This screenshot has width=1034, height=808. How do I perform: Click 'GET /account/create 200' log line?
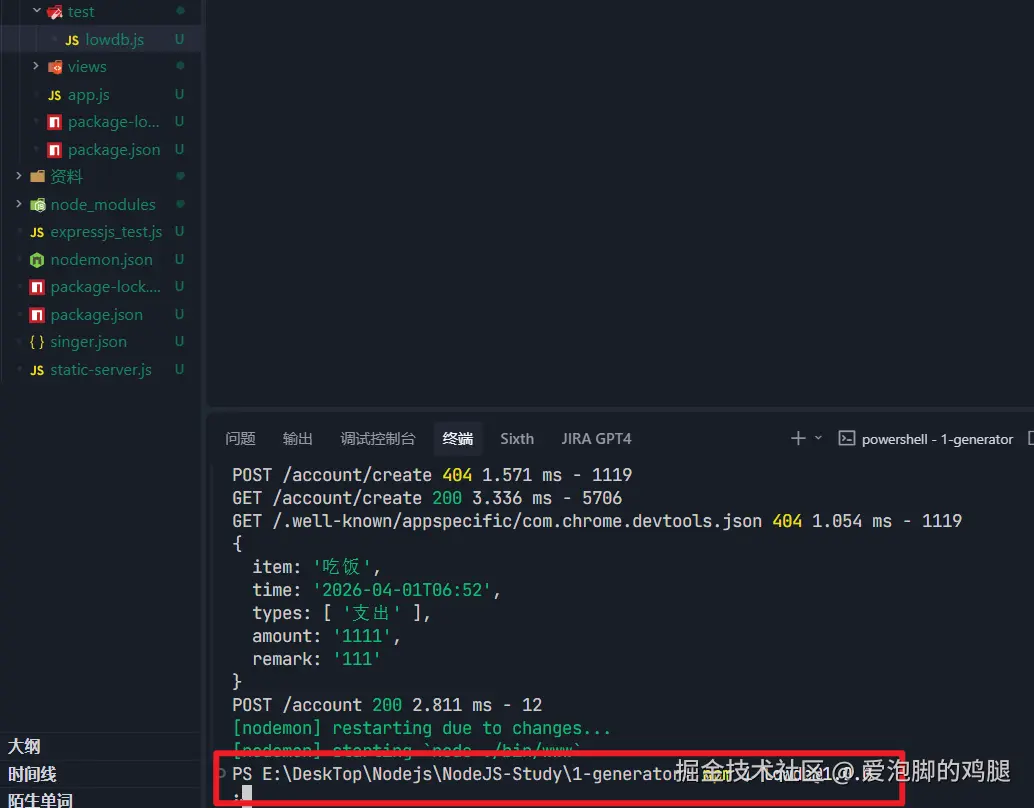[427, 498]
